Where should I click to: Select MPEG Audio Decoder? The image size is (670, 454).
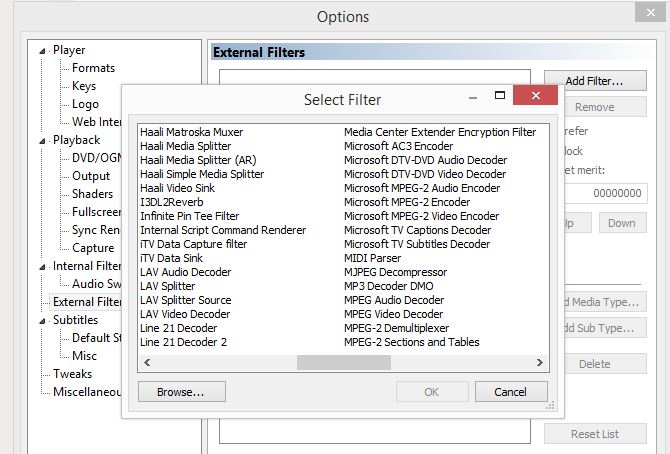[394, 300]
